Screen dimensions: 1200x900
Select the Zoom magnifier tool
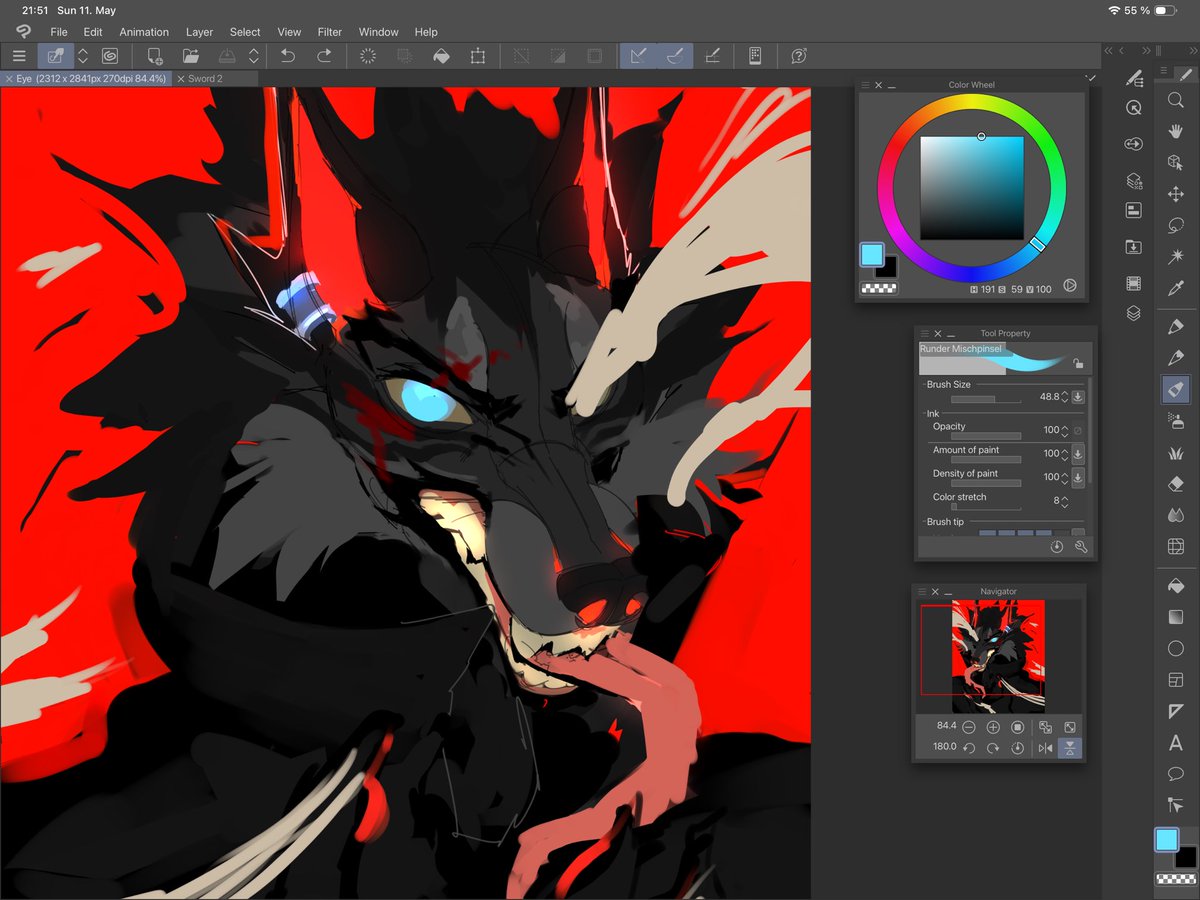tap(1175, 100)
